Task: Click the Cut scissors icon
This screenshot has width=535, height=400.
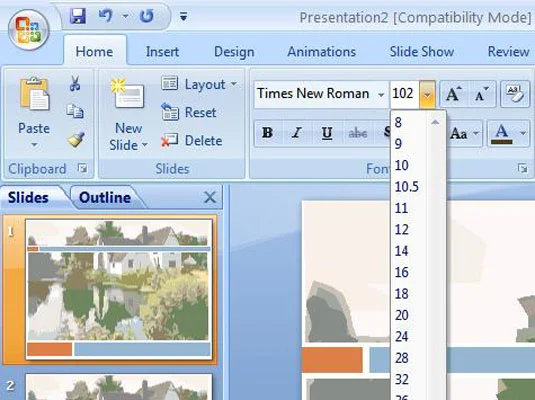Action: 75,83
